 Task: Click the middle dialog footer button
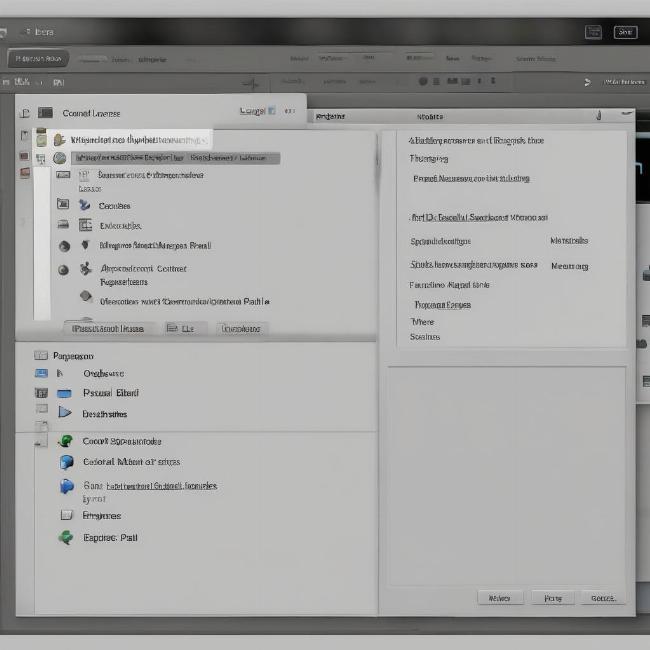[x=553, y=598]
